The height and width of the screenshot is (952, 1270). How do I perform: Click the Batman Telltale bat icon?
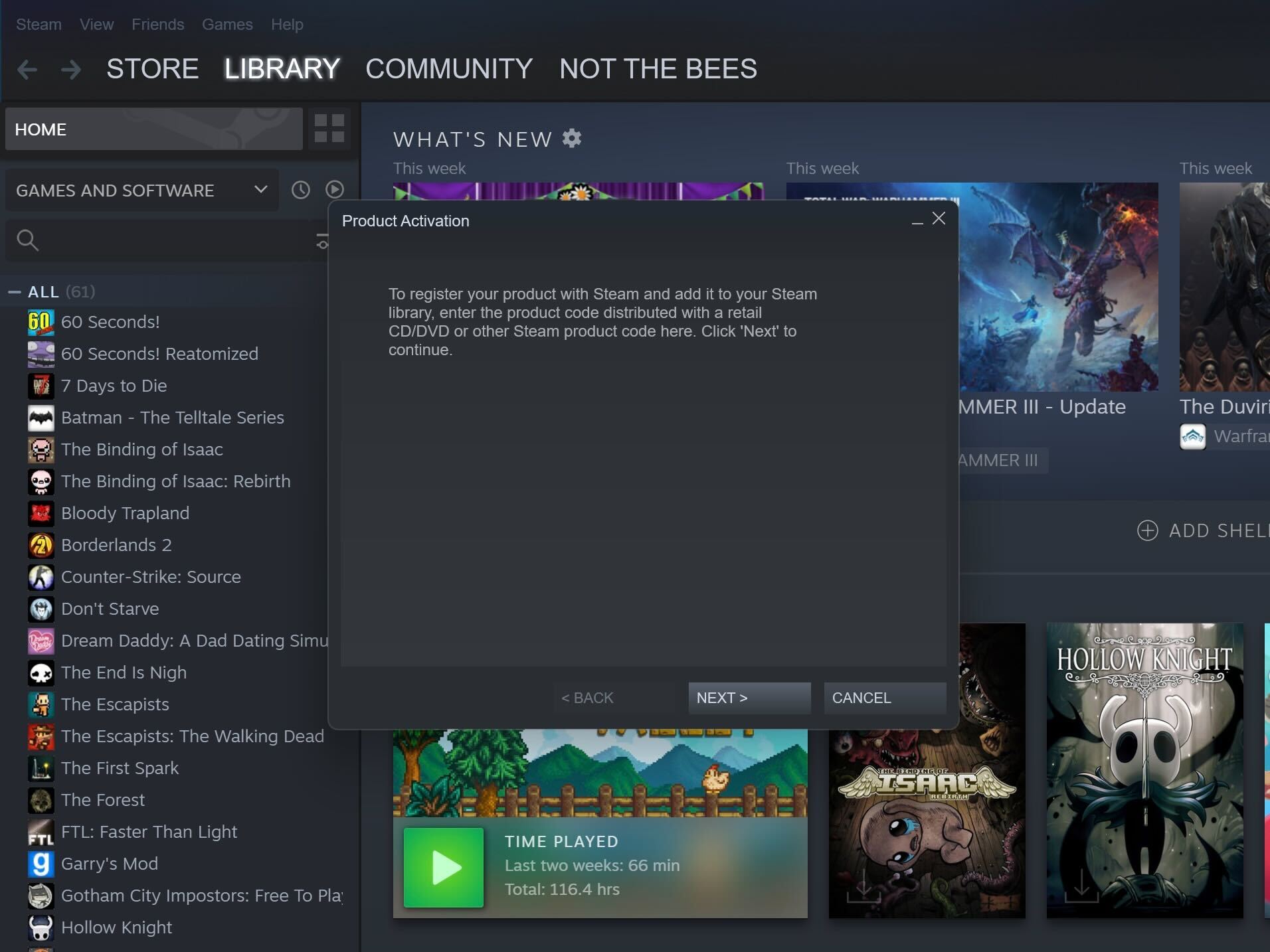[41, 418]
